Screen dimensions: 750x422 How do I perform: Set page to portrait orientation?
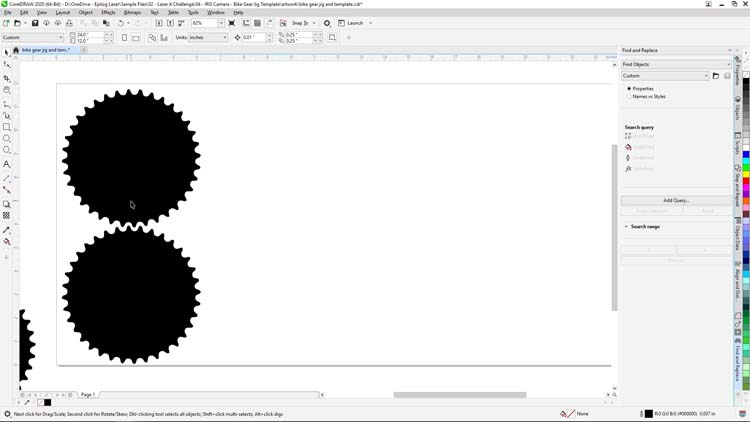coord(124,37)
